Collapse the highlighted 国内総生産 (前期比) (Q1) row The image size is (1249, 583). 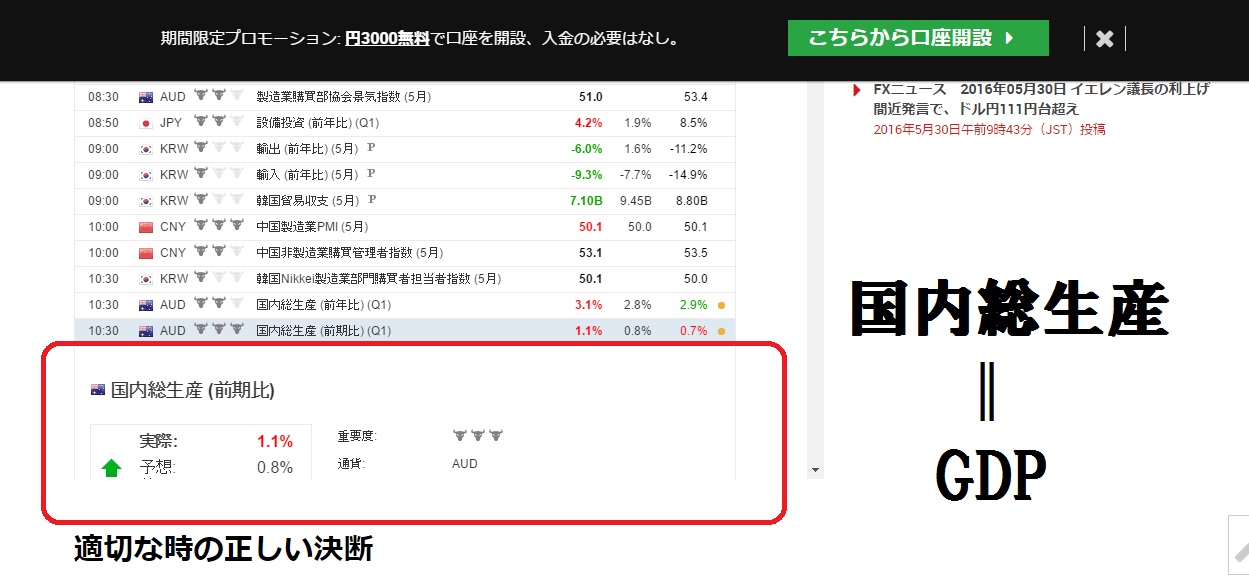pyautogui.click(x=323, y=331)
